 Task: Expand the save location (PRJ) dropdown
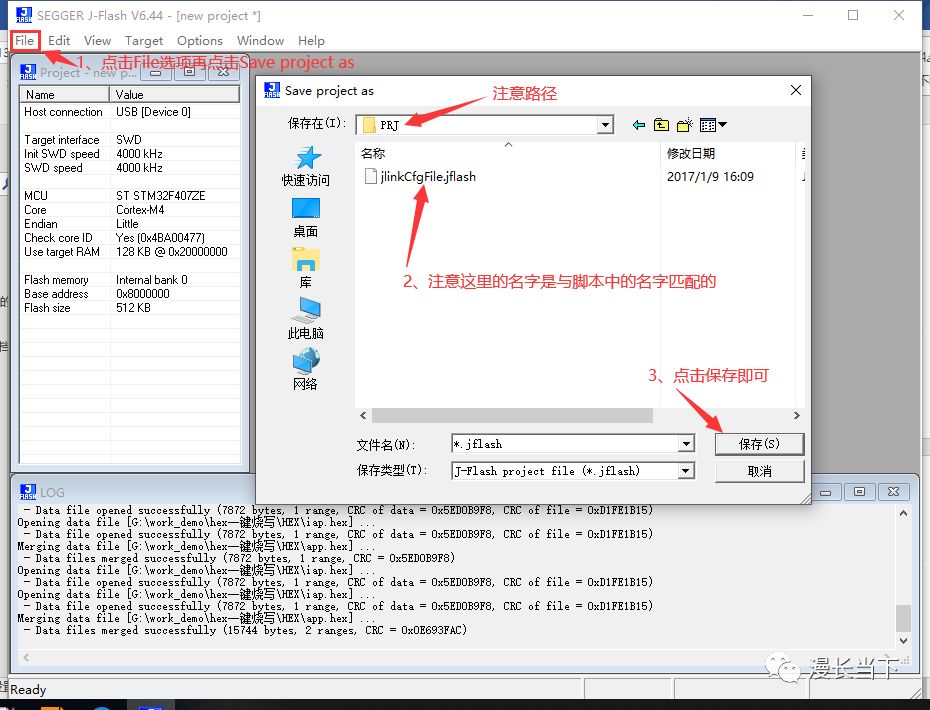605,125
